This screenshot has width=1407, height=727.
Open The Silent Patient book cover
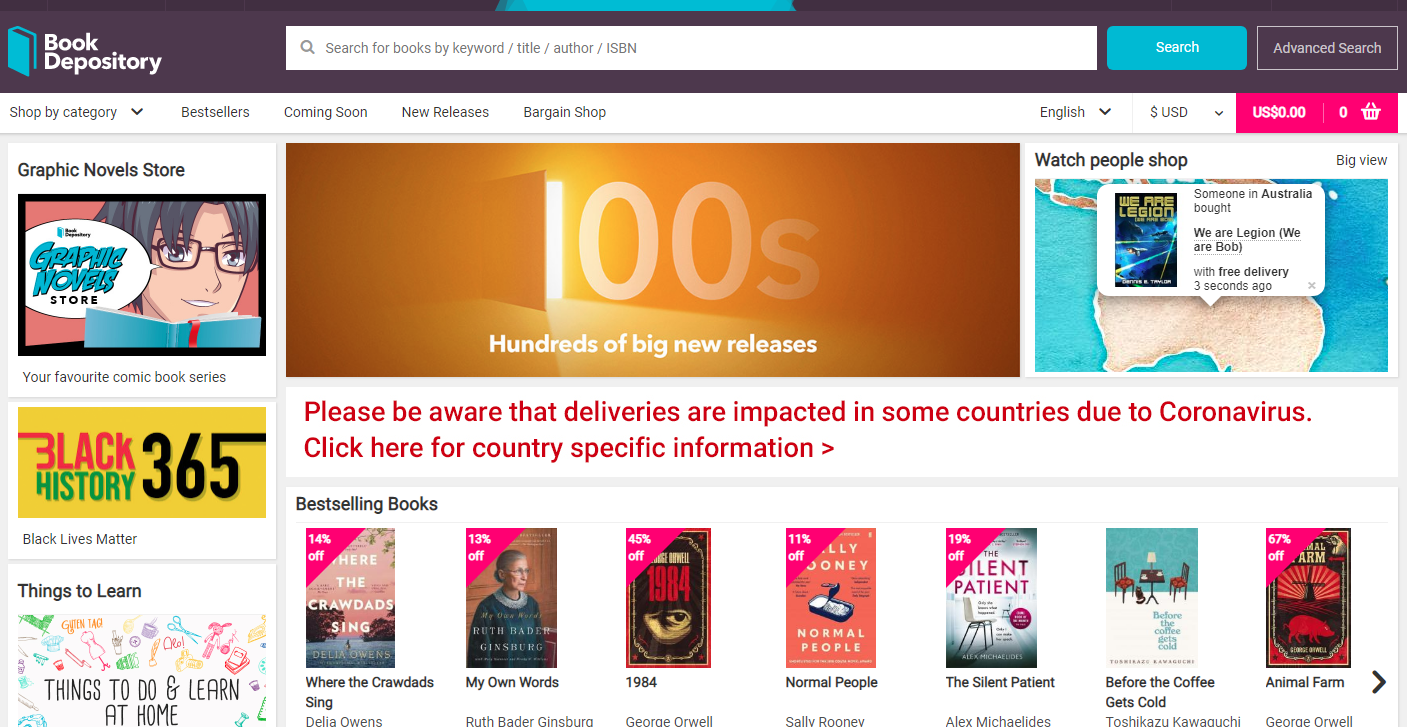[991, 598]
